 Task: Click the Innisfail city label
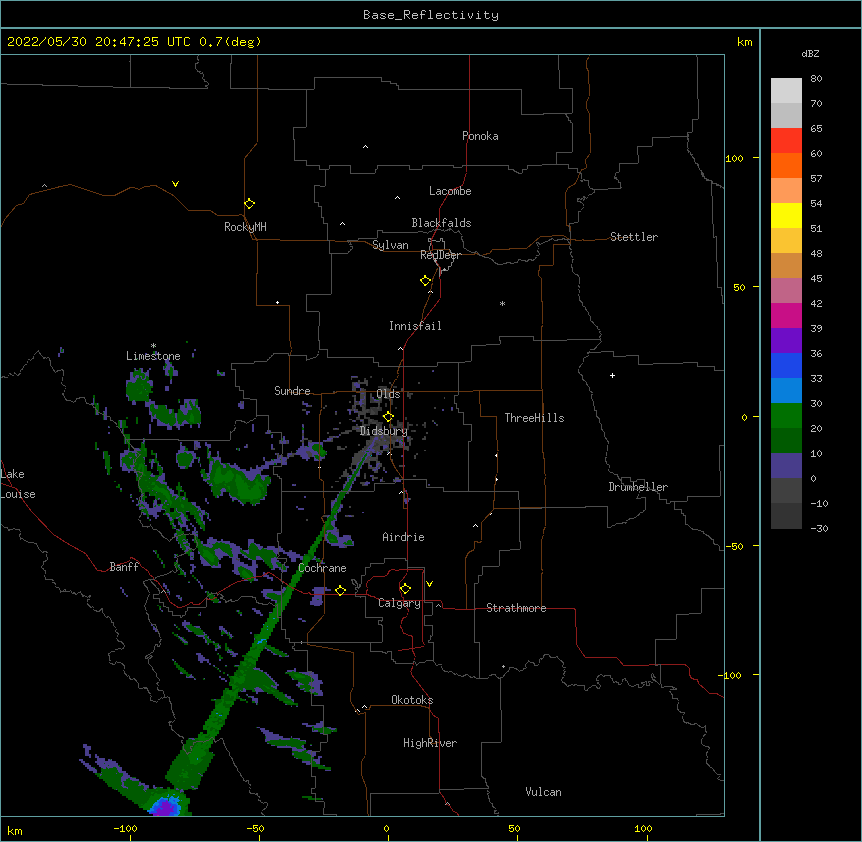pyautogui.click(x=415, y=326)
